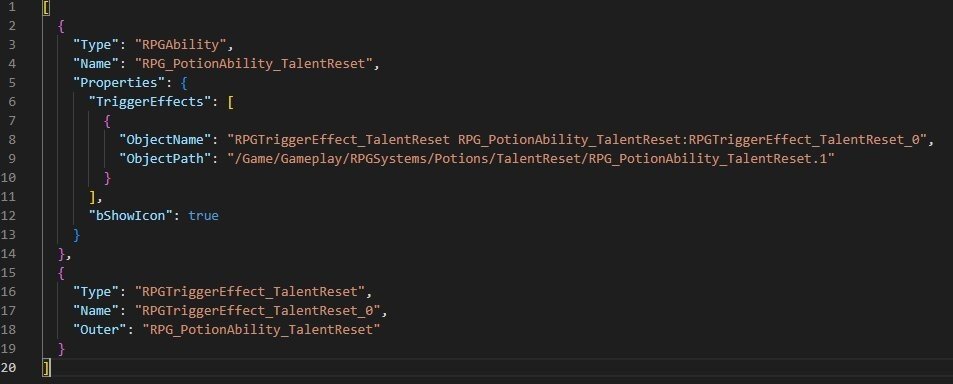Click "RPGTriggerEffect_TalentReset" value on line 16
This screenshot has height=384, width=953.
[x=252, y=292]
